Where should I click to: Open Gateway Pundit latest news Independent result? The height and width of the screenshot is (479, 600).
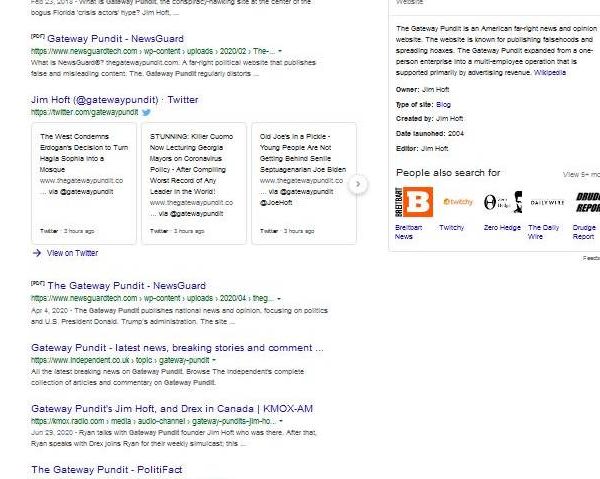pos(177,348)
